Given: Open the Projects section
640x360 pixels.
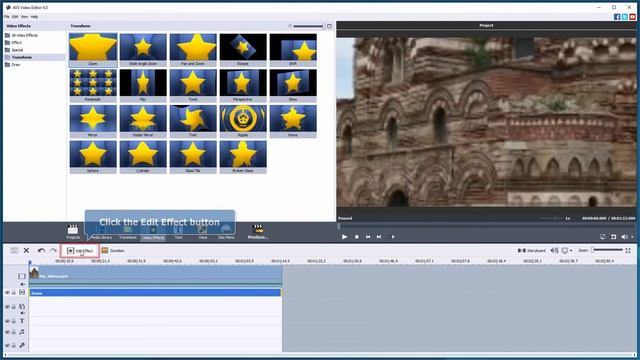Looking at the screenshot, I should tap(73, 231).
